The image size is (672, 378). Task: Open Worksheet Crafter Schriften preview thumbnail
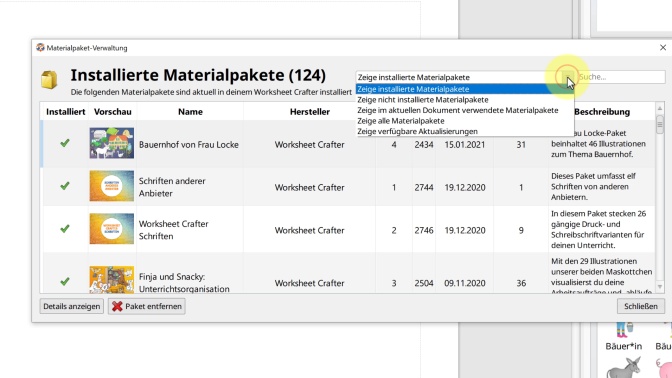click(x=111, y=229)
